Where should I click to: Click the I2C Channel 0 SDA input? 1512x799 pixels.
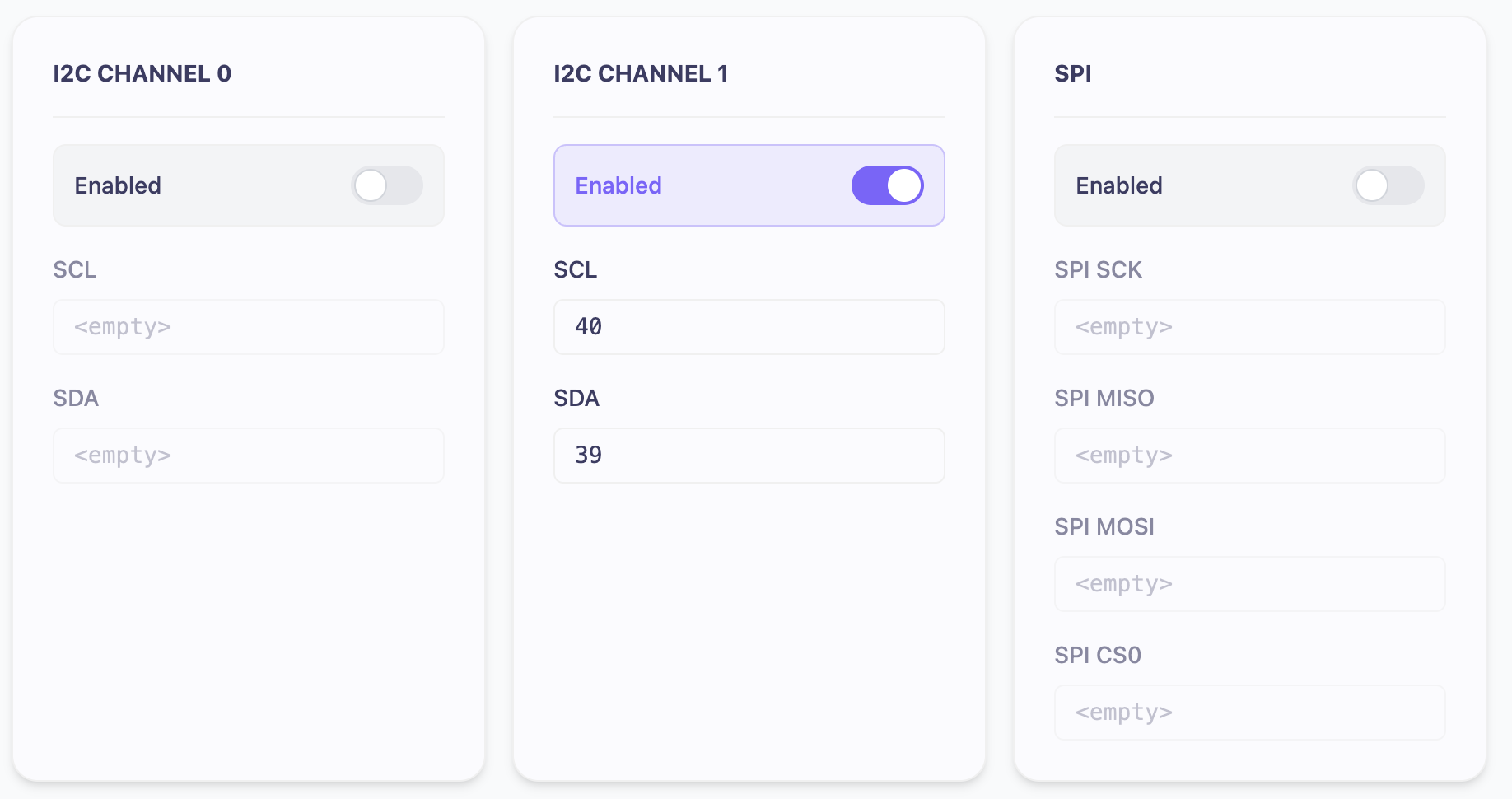(x=249, y=456)
